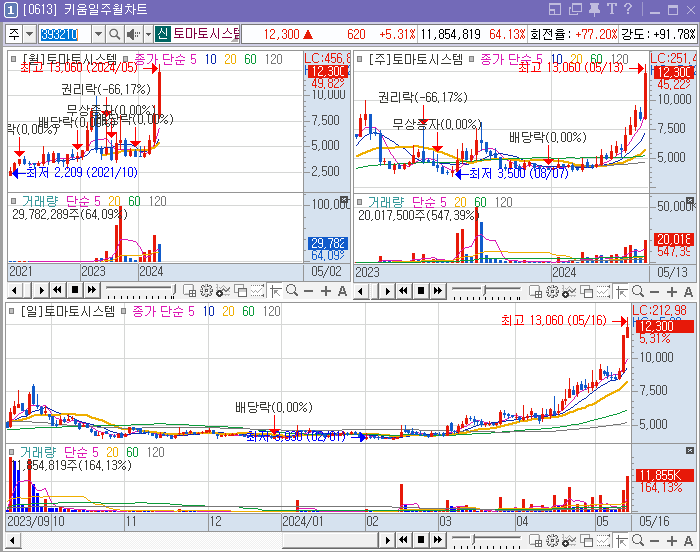Open monthly chart settings gear icon
700x552 pixels.
[x=206, y=291]
